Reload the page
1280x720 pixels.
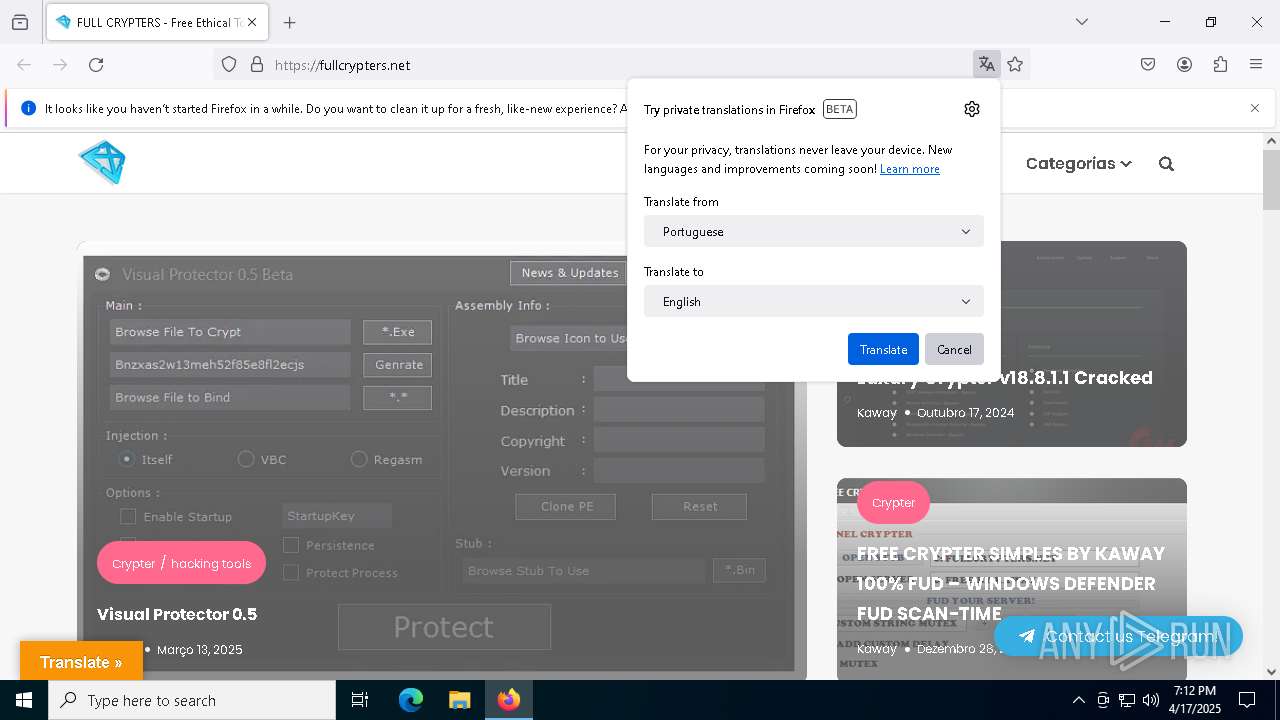click(96, 64)
